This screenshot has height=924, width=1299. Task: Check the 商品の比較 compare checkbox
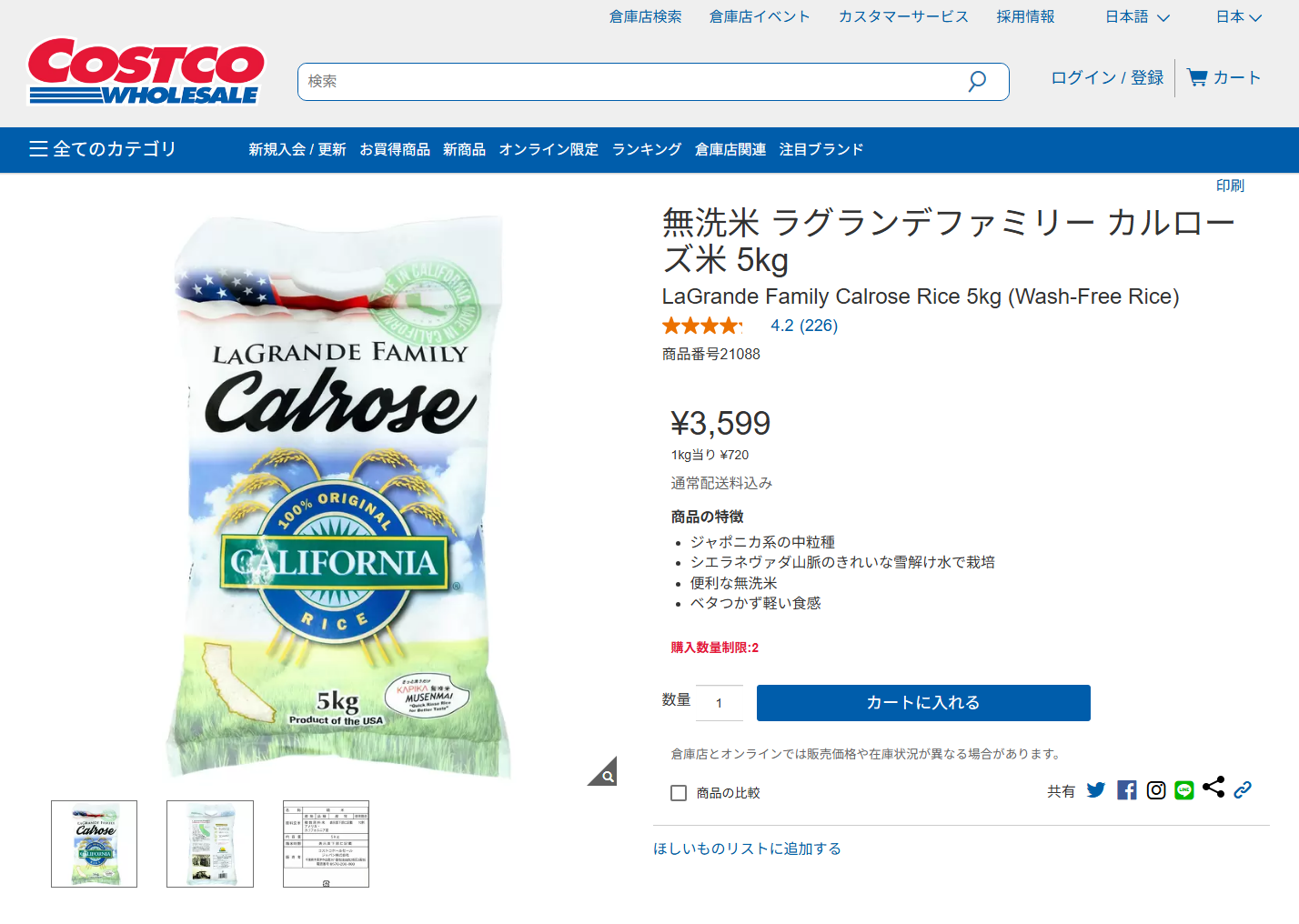click(x=679, y=793)
